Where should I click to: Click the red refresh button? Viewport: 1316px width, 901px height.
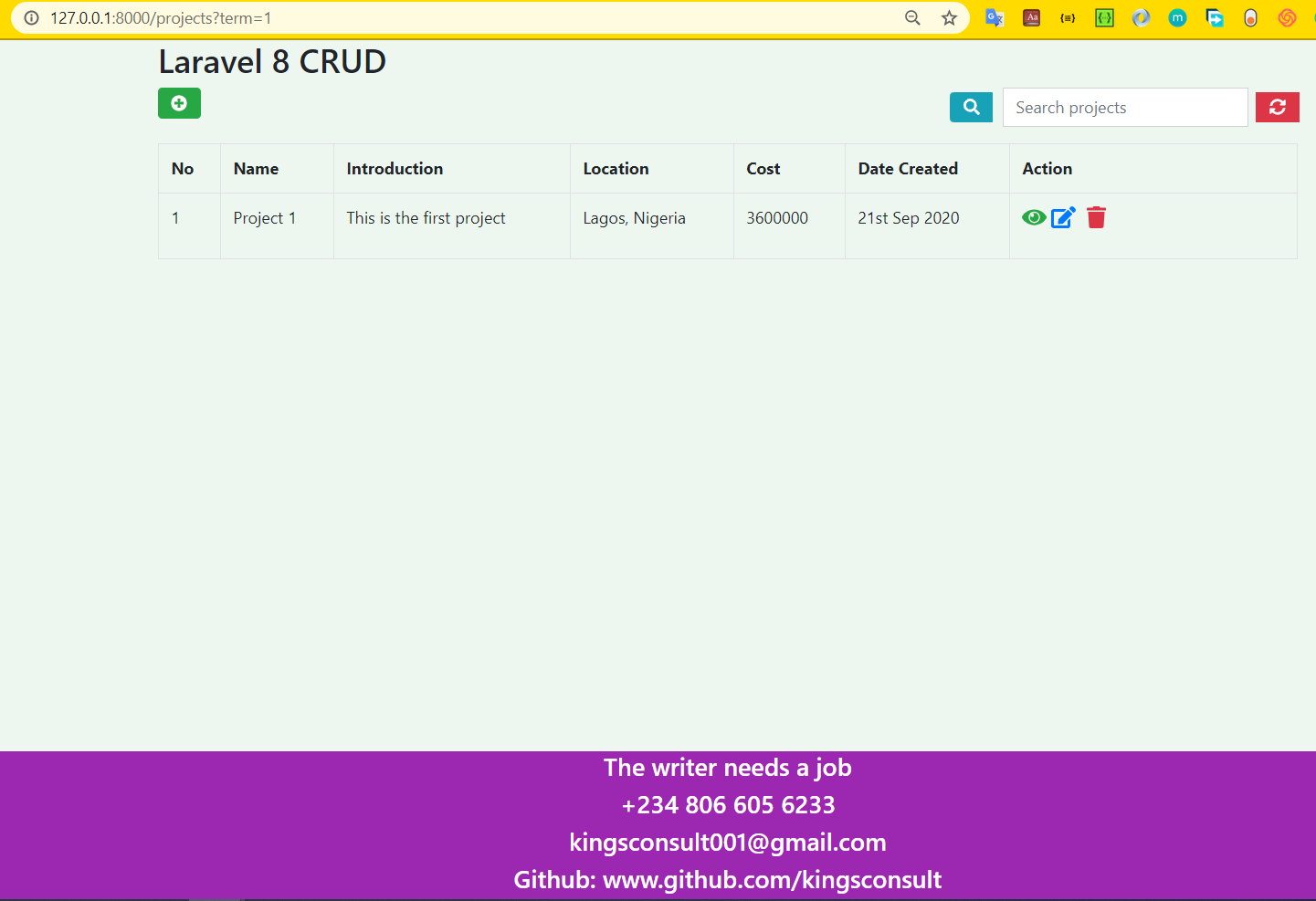(x=1277, y=107)
